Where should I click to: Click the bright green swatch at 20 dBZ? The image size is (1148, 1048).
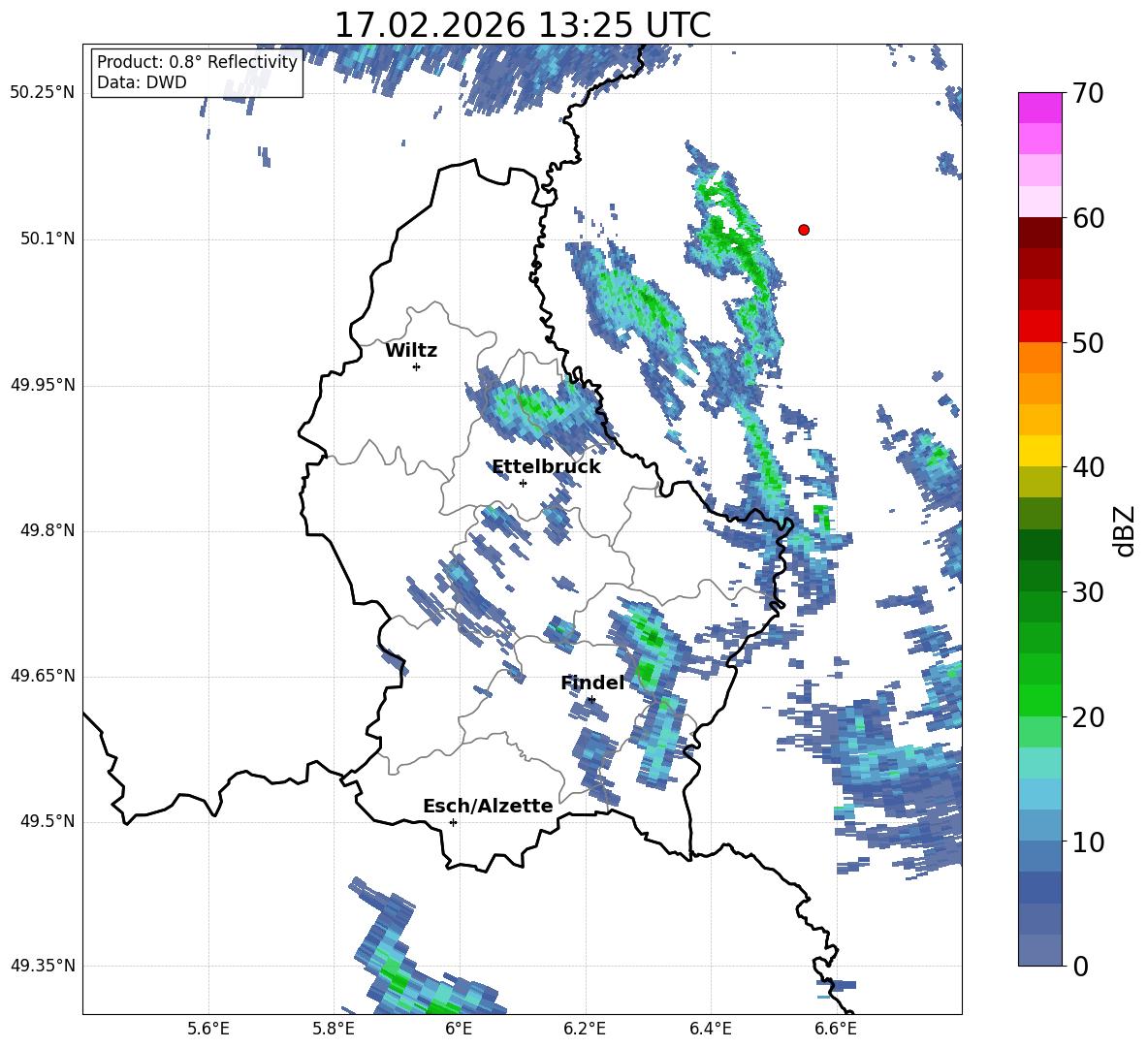click(x=1039, y=701)
